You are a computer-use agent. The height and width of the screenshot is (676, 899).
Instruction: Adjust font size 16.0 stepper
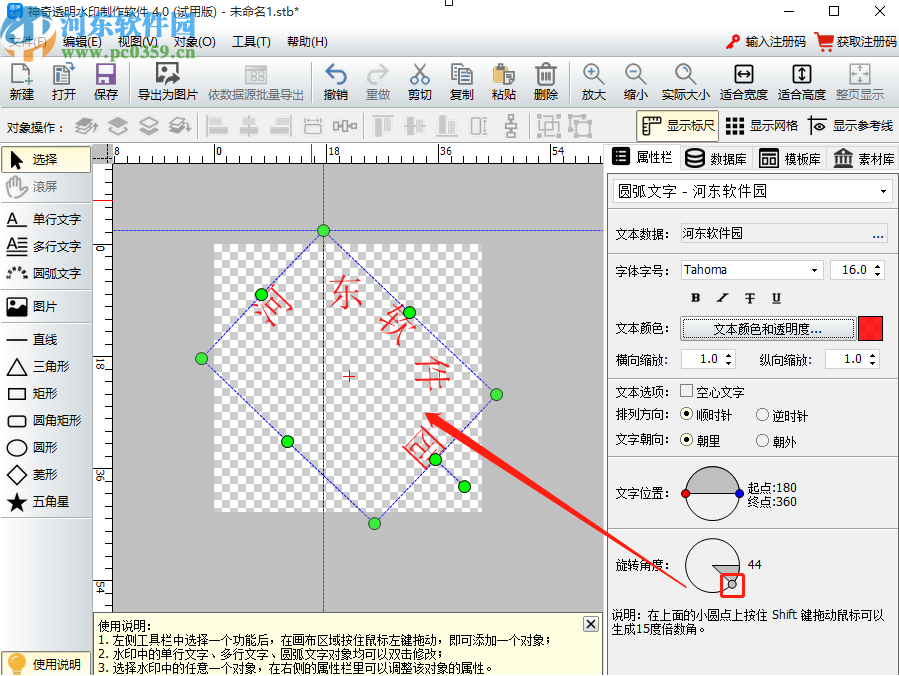click(x=877, y=270)
